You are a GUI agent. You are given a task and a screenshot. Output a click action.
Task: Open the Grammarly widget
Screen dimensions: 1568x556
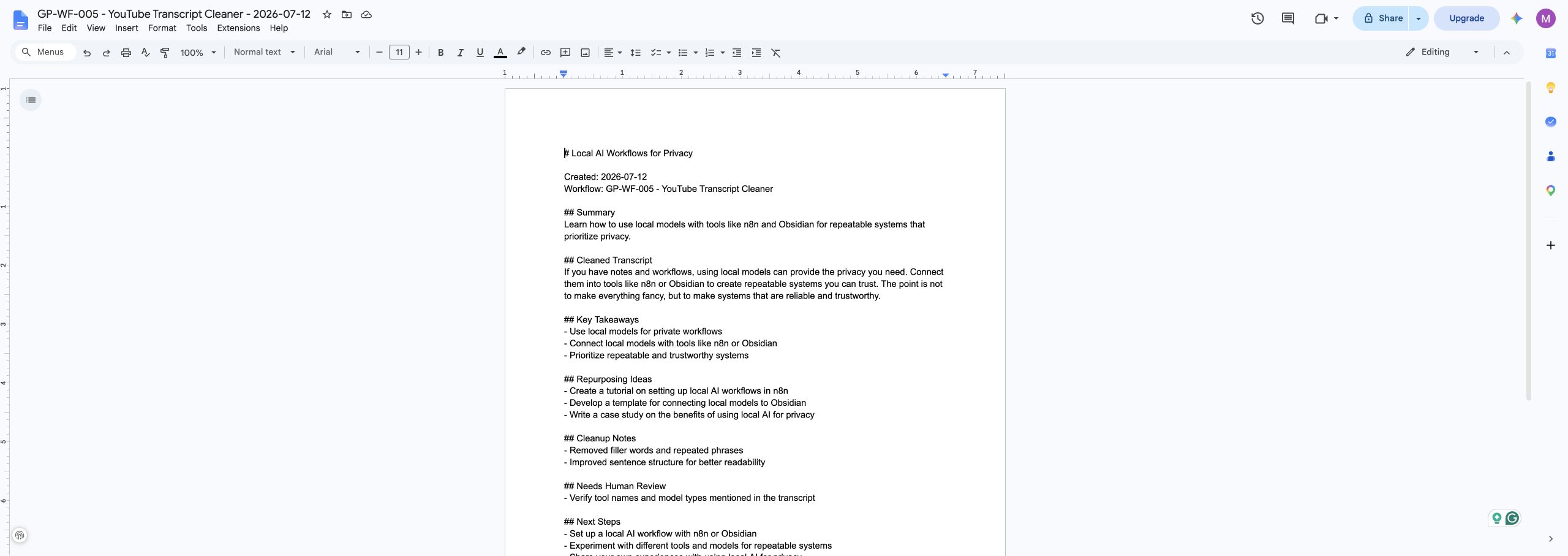pyautogui.click(x=1512, y=519)
